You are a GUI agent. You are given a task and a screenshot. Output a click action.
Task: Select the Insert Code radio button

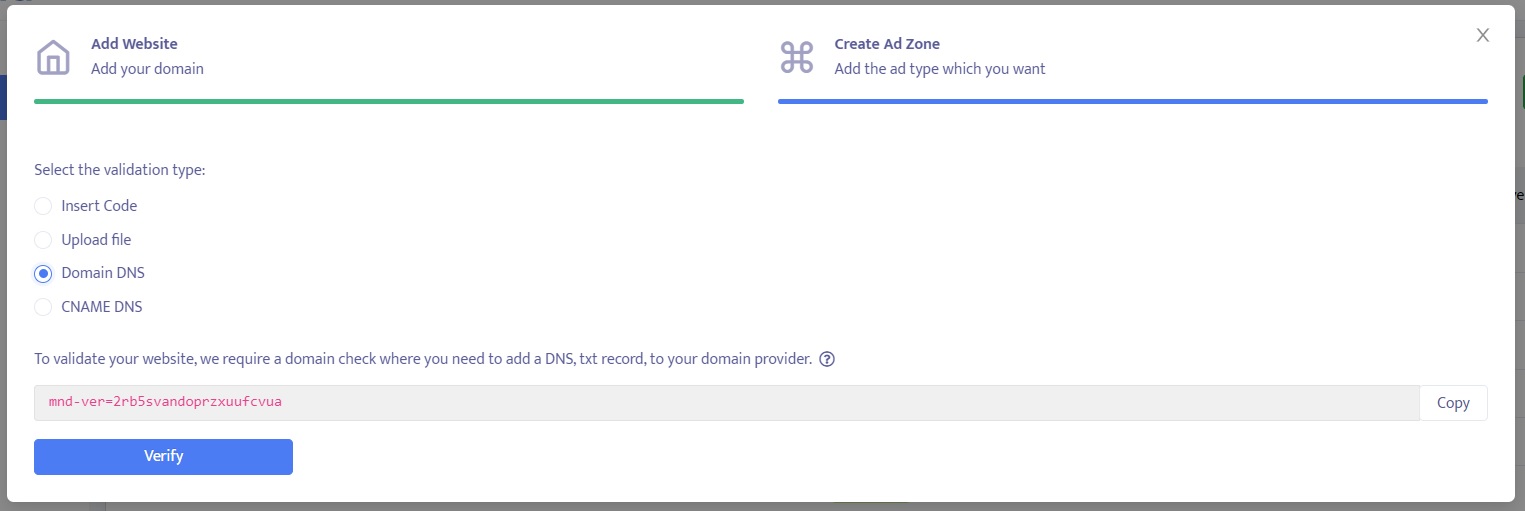tap(43, 206)
